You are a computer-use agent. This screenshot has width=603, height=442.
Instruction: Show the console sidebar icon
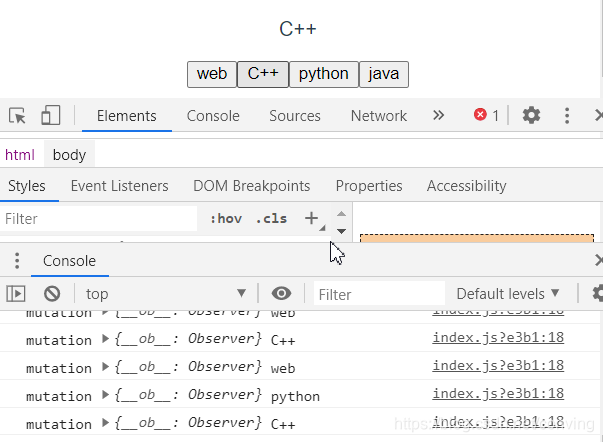click(x=16, y=293)
